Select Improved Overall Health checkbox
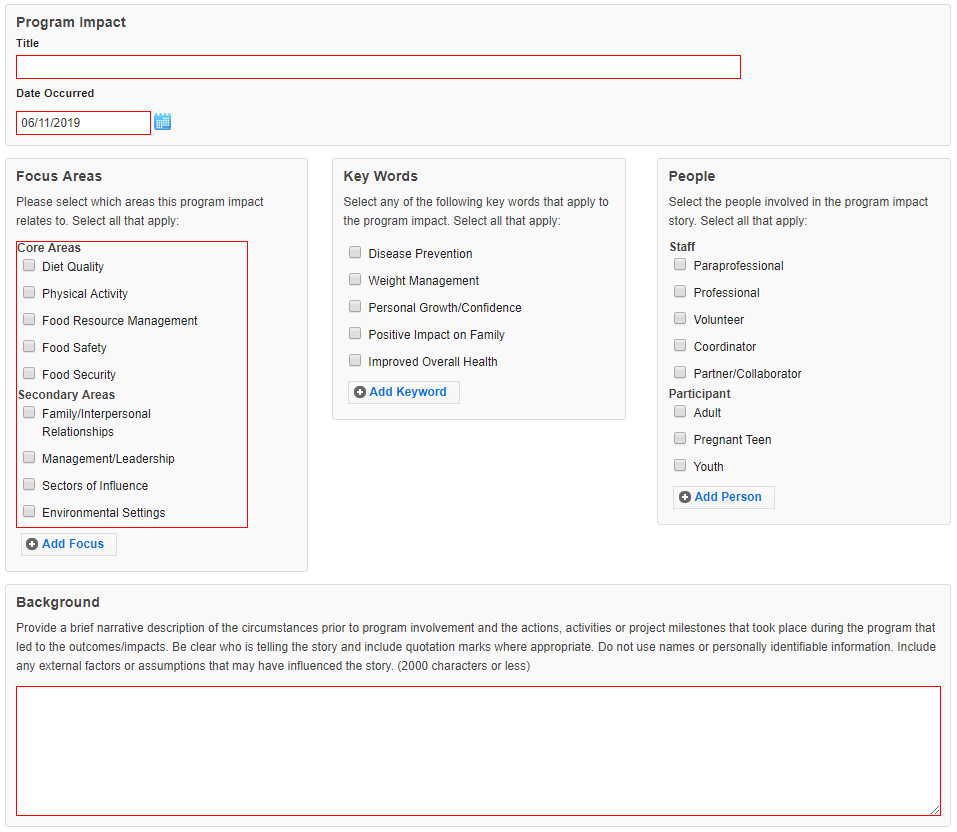This screenshot has height=832, width=957. tap(355, 361)
